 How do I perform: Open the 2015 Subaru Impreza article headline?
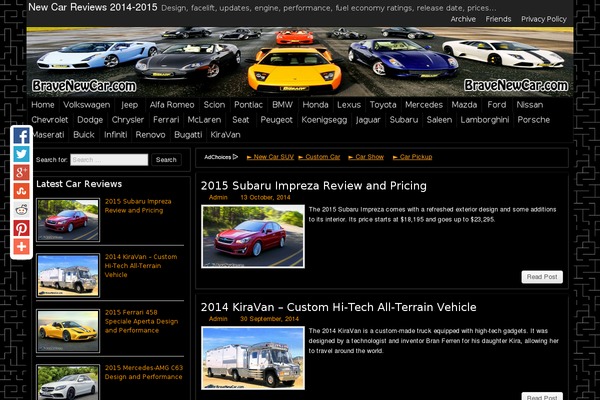click(x=314, y=186)
